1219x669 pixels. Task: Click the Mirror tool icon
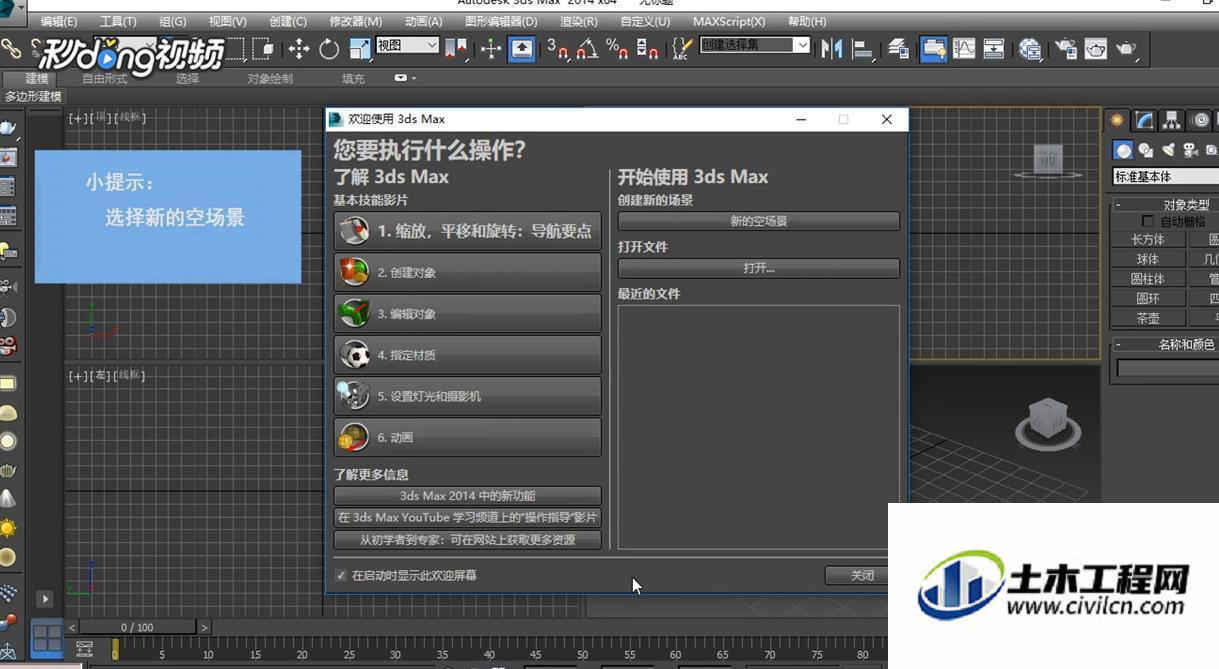(832, 49)
